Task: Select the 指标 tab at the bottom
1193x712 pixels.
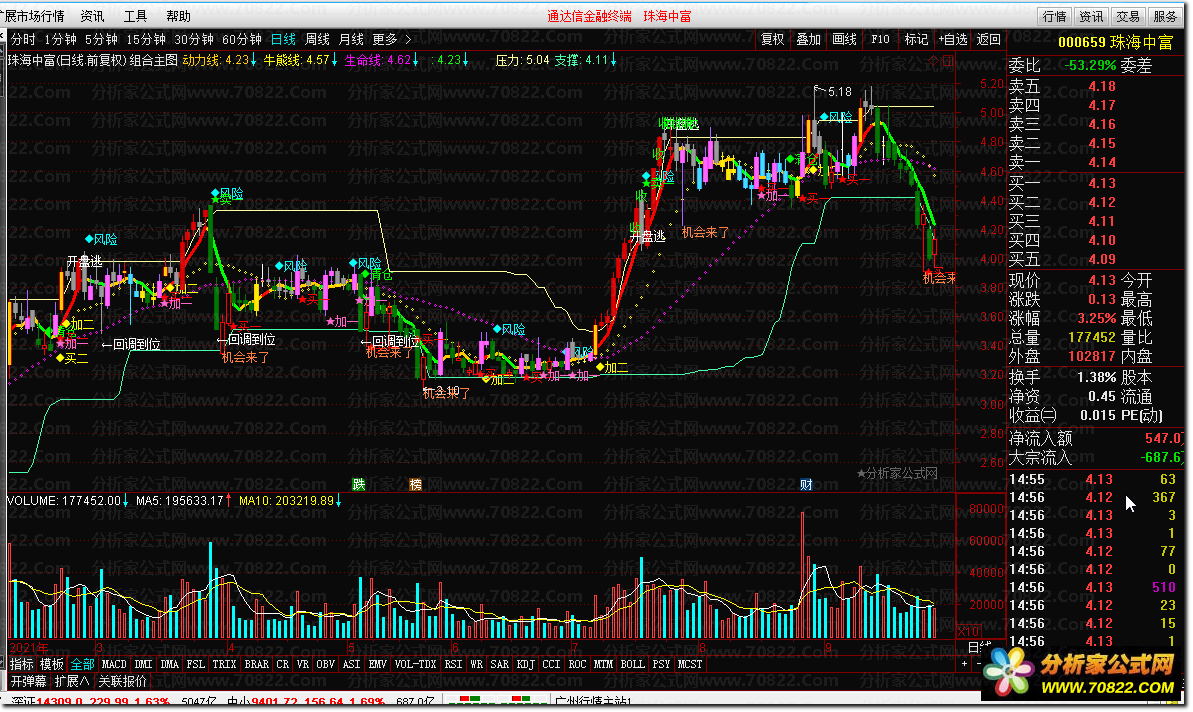Action: pos(22,664)
